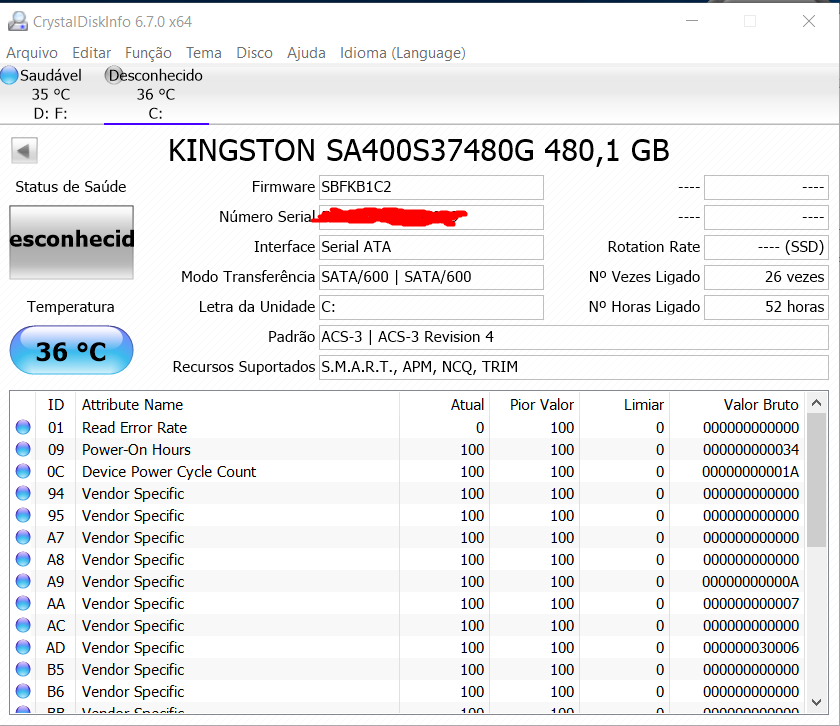Click the status orb for attribute B6
The width and height of the screenshot is (840, 726).
23,691
